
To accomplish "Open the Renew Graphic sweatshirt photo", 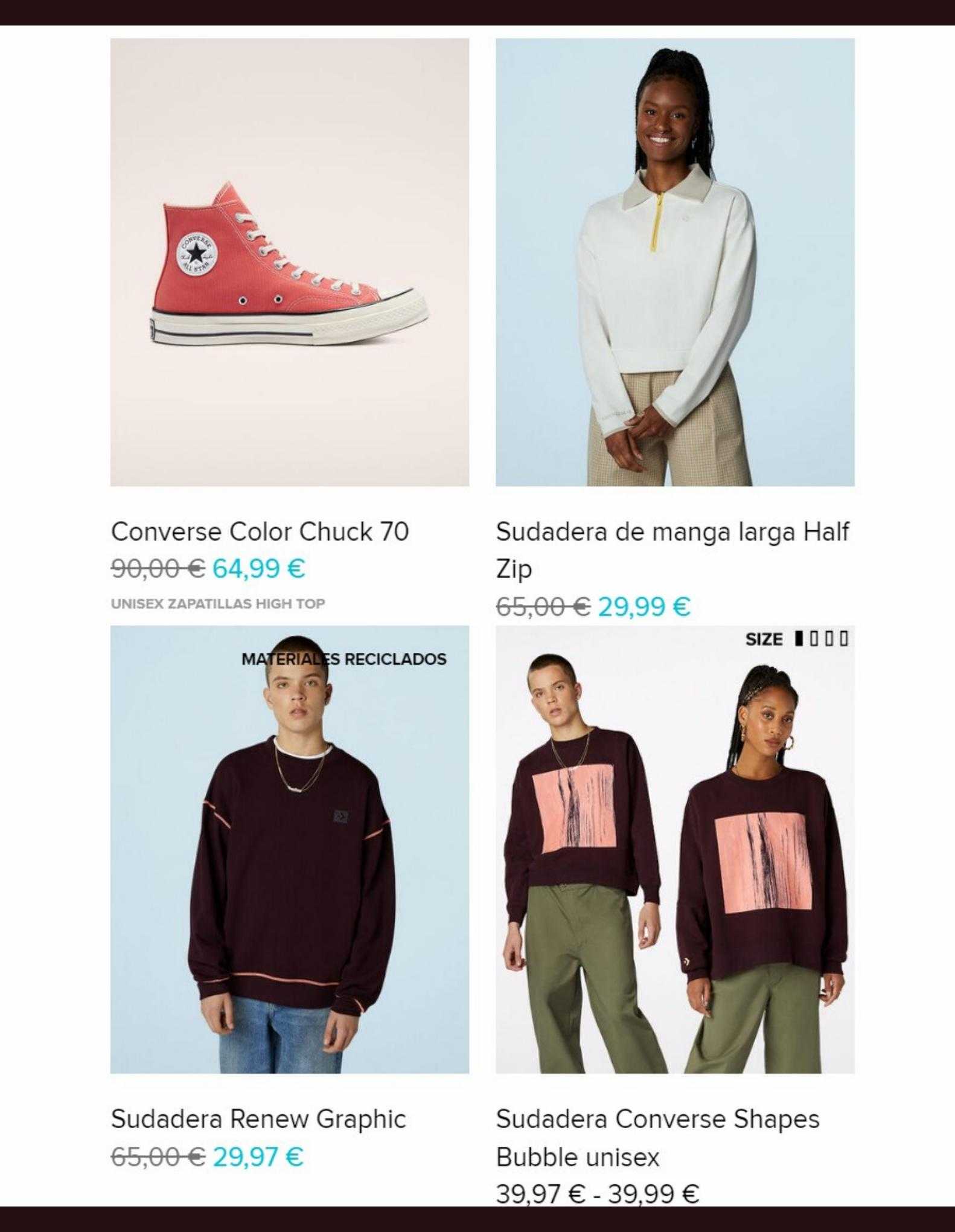I will pyautogui.click(x=290, y=850).
